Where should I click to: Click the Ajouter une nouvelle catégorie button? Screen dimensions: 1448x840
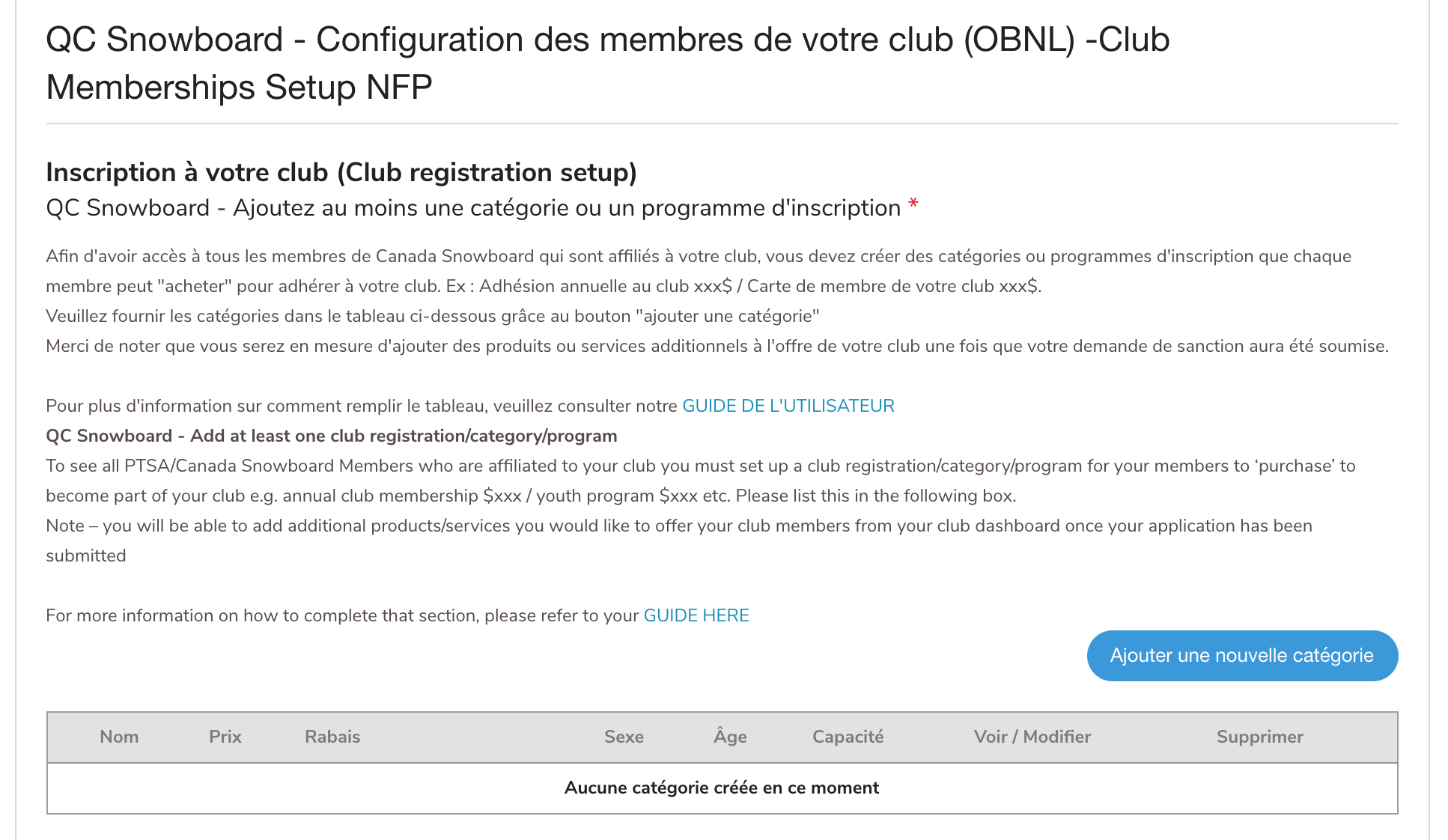point(1242,656)
